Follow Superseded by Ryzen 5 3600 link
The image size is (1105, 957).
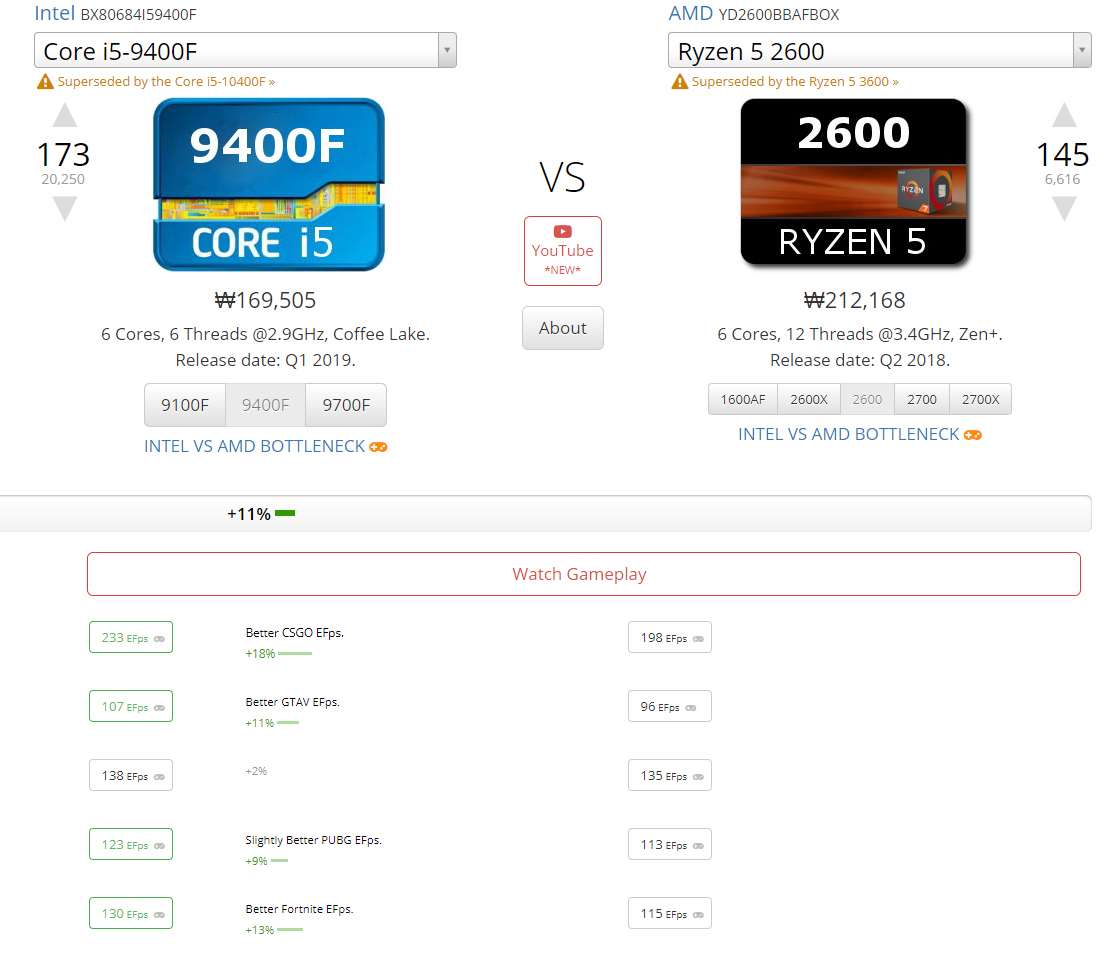(795, 82)
